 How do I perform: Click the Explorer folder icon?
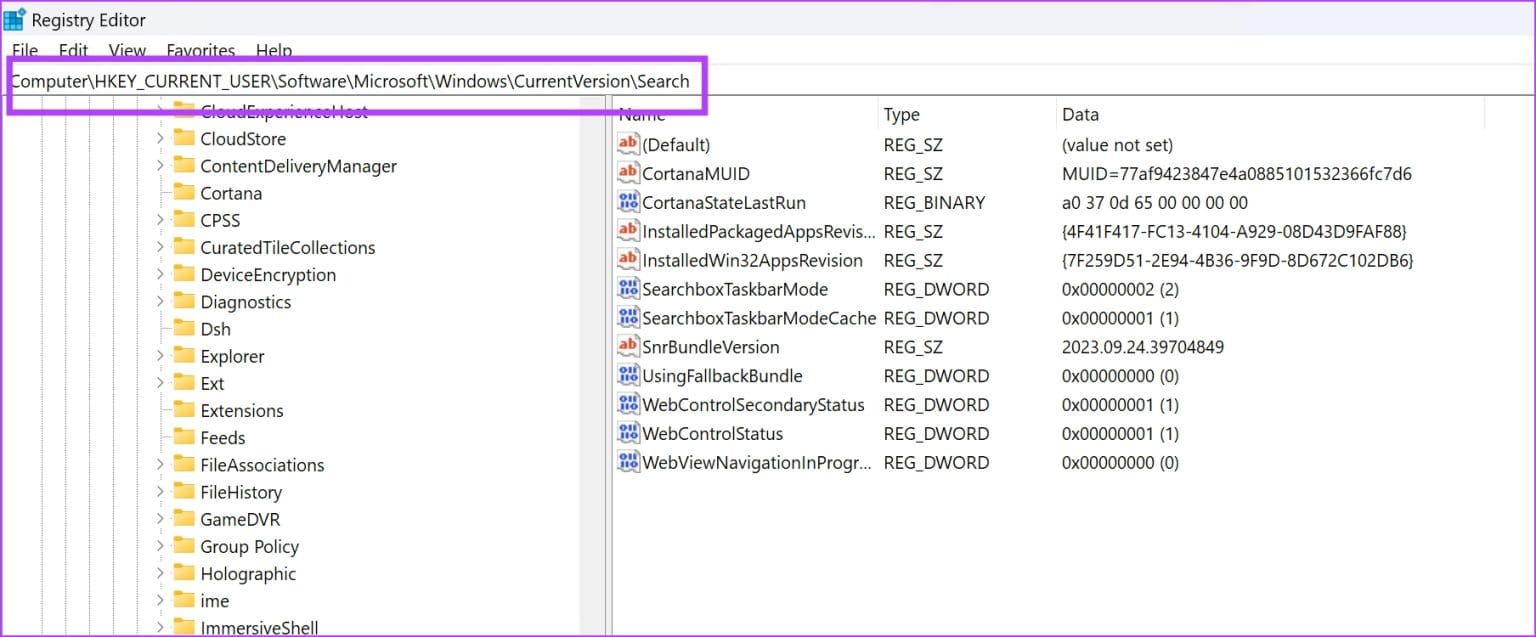click(x=183, y=355)
